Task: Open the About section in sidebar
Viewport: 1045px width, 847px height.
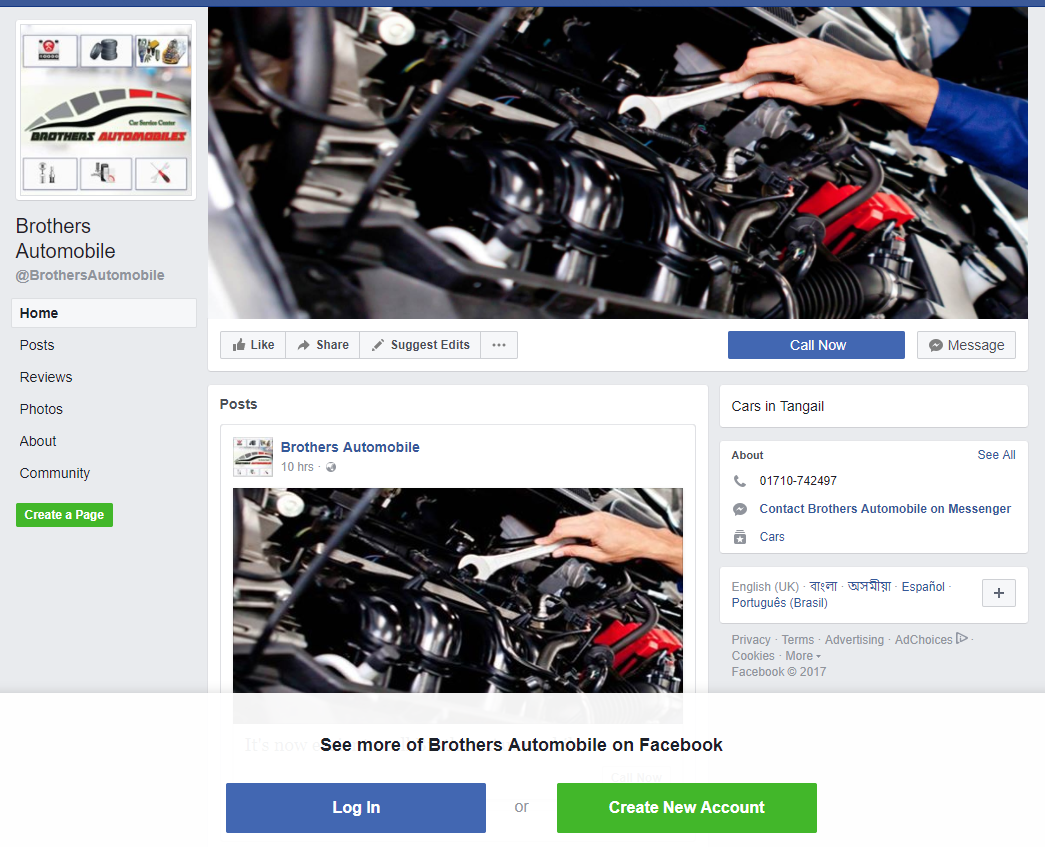Action: coord(38,441)
